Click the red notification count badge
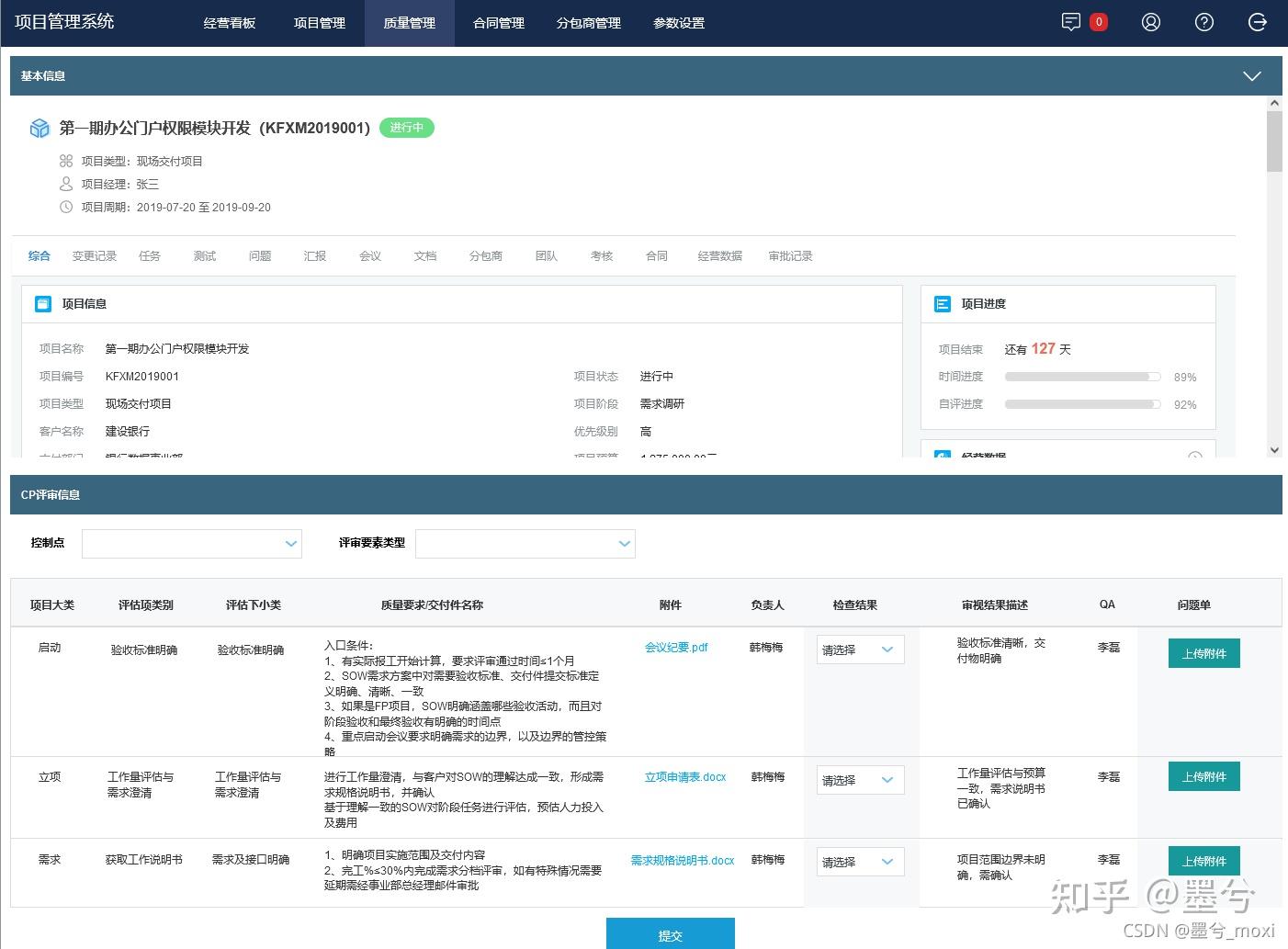The image size is (1288, 949). pyautogui.click(x=1098, y=22)
